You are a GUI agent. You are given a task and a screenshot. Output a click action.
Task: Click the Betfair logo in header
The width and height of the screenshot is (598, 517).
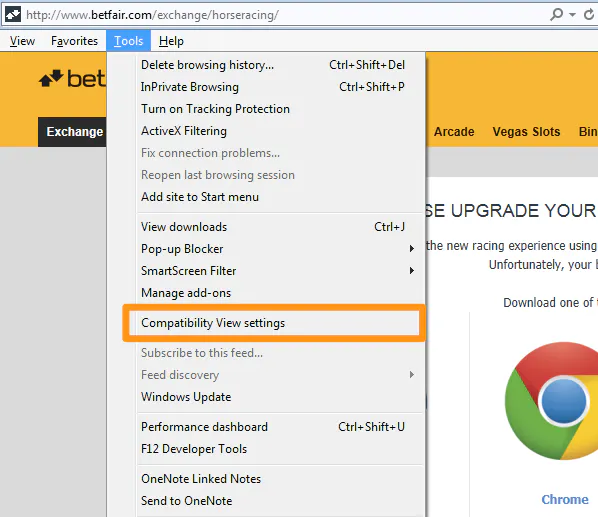coord(72,79)
